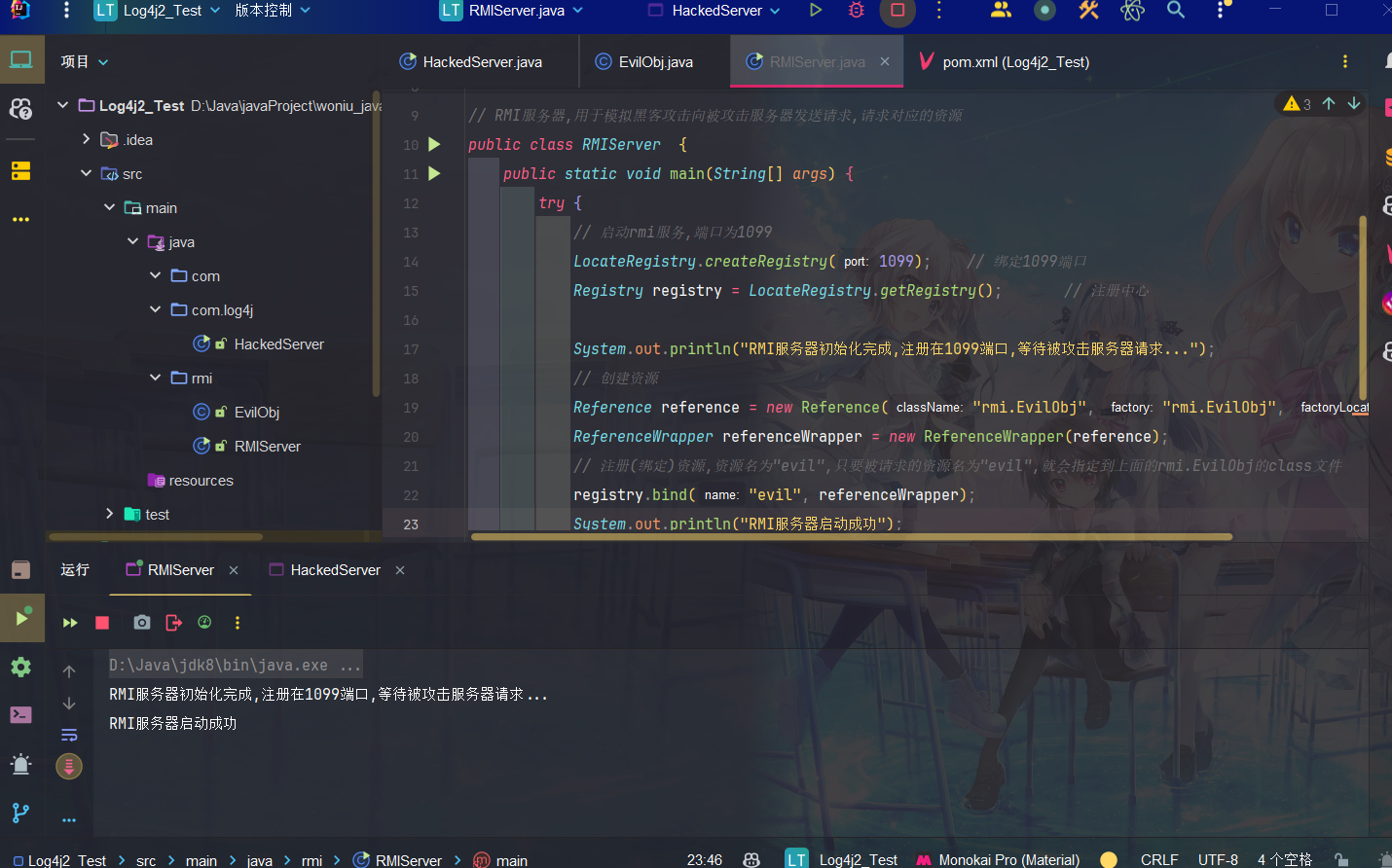Screen dimensions: 1392x868
Task: Open Structure tool window sidebar icon
Action: tap(21, 171)
